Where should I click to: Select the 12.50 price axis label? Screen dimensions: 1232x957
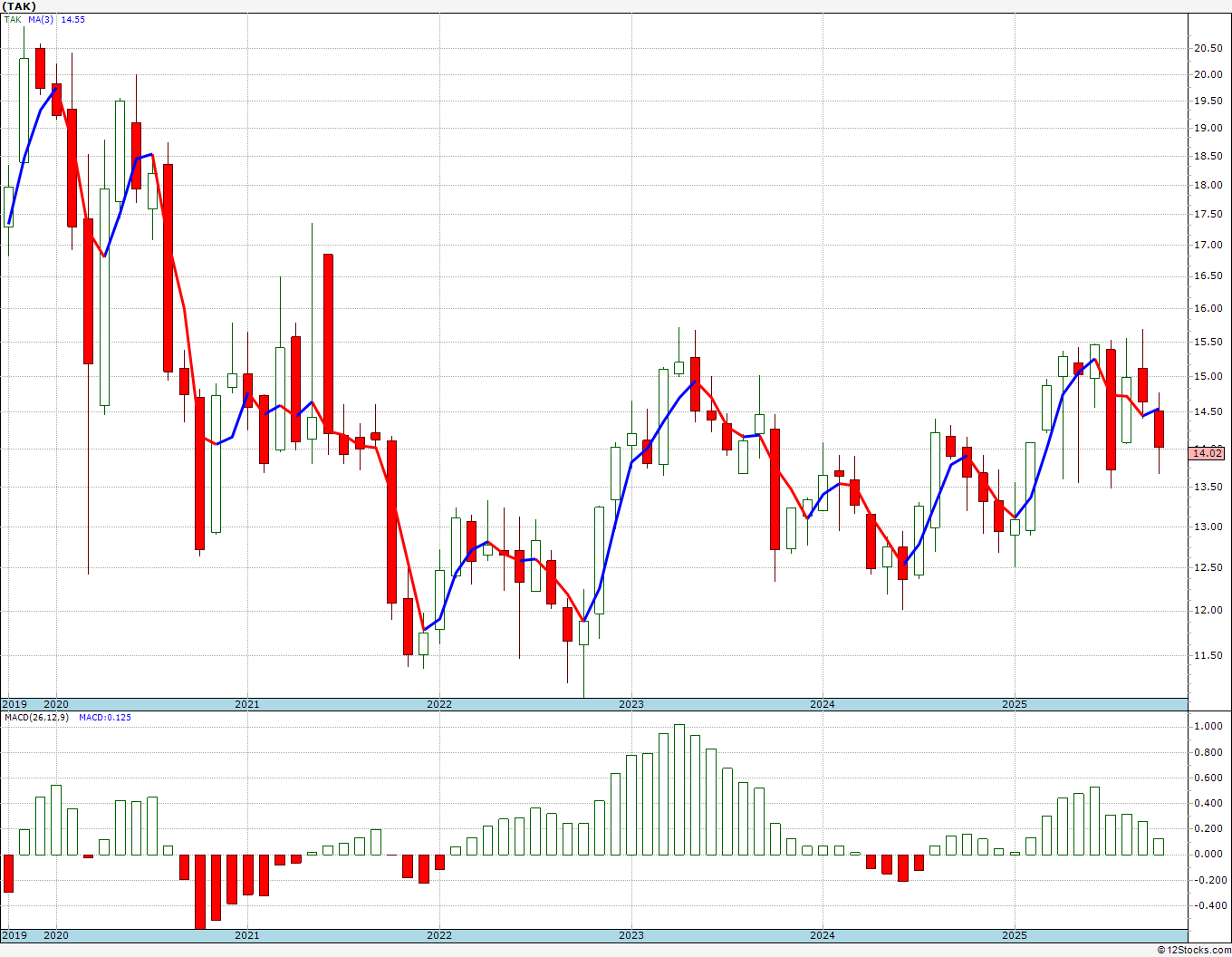[x=1207, y=568]
